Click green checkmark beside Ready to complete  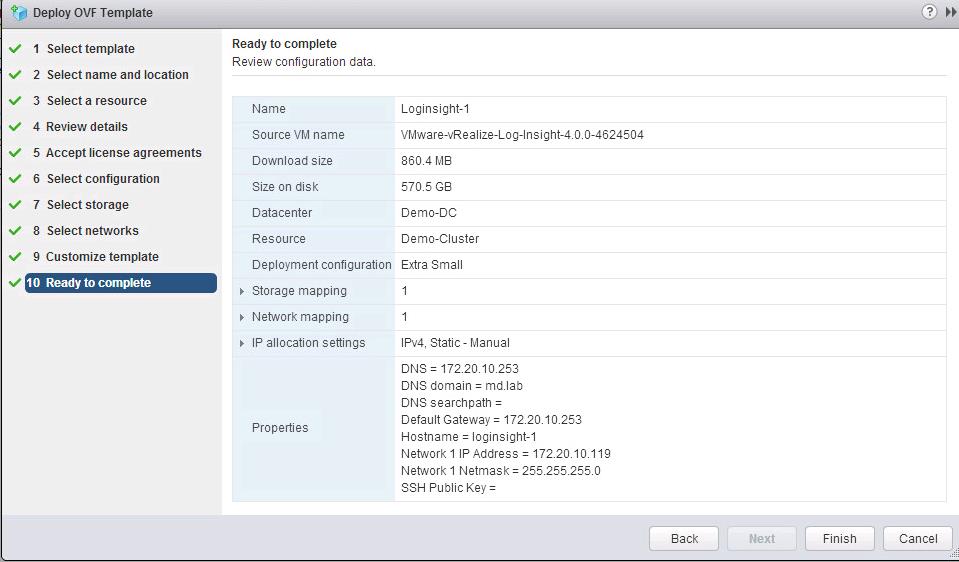(15, 283)
